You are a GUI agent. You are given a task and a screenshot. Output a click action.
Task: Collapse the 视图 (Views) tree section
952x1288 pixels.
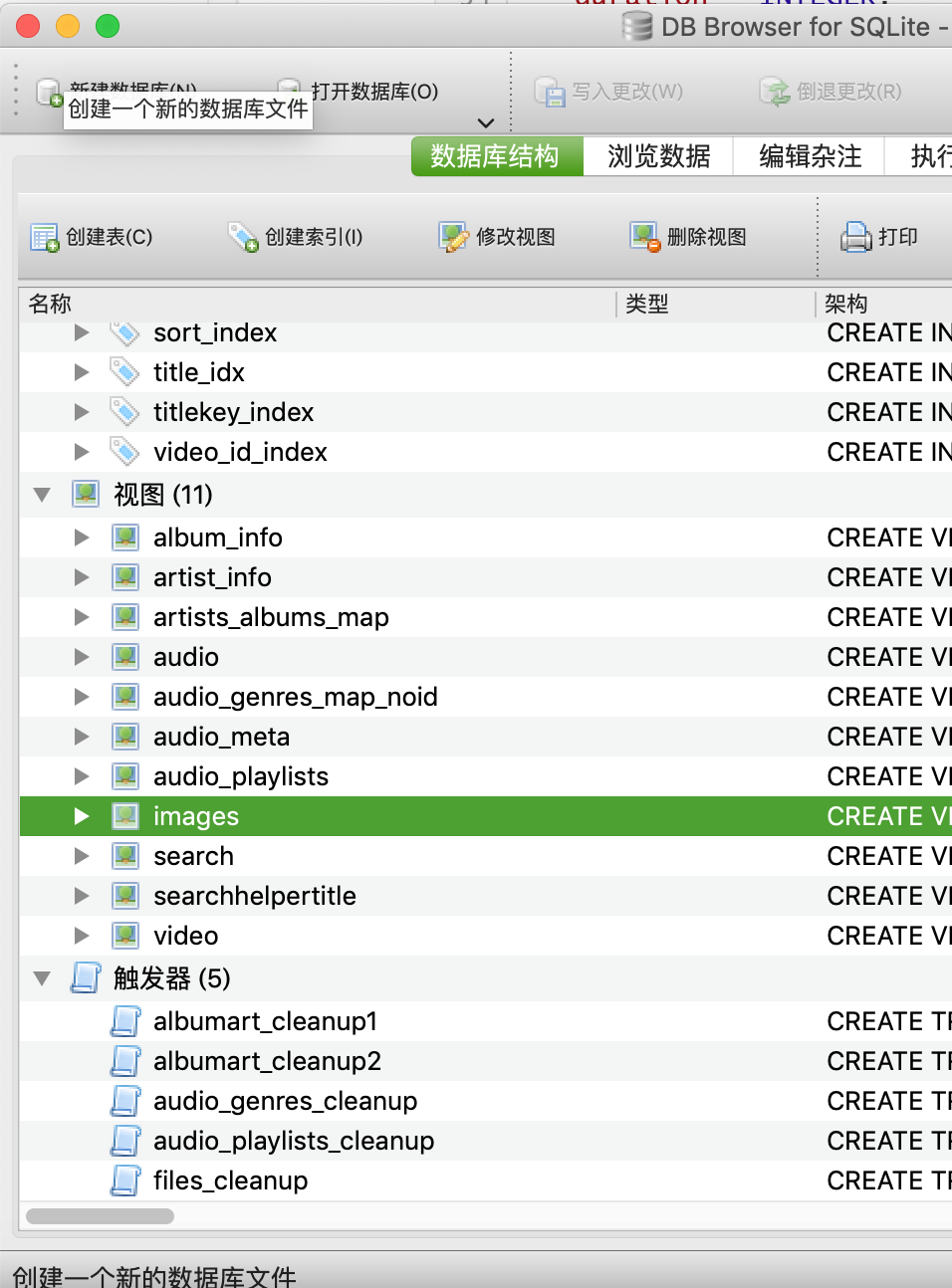(41, 494)
